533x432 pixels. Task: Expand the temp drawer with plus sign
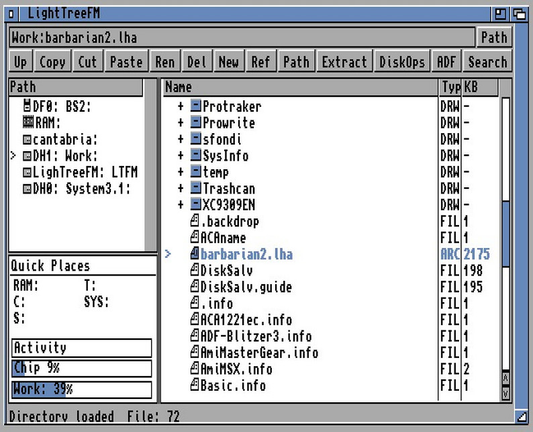(180, 172)
